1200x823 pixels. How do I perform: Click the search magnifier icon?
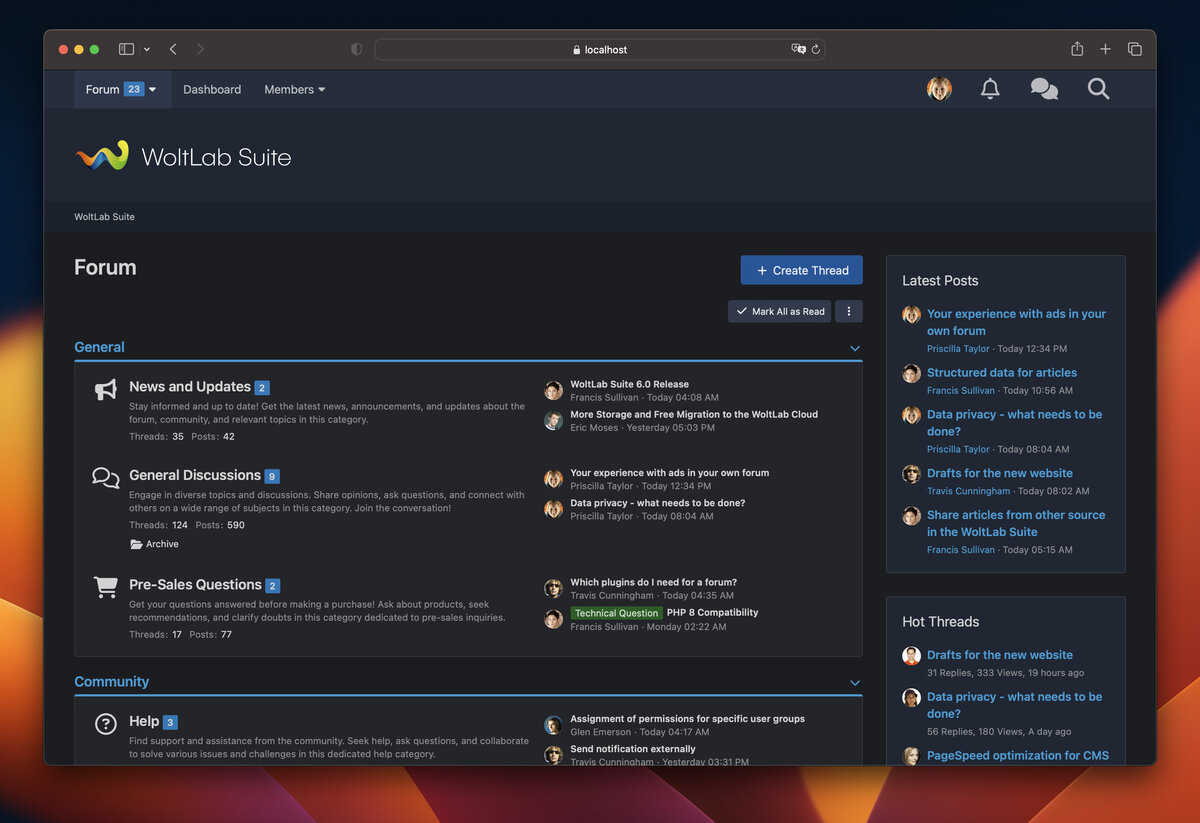tap(1098, 89)
